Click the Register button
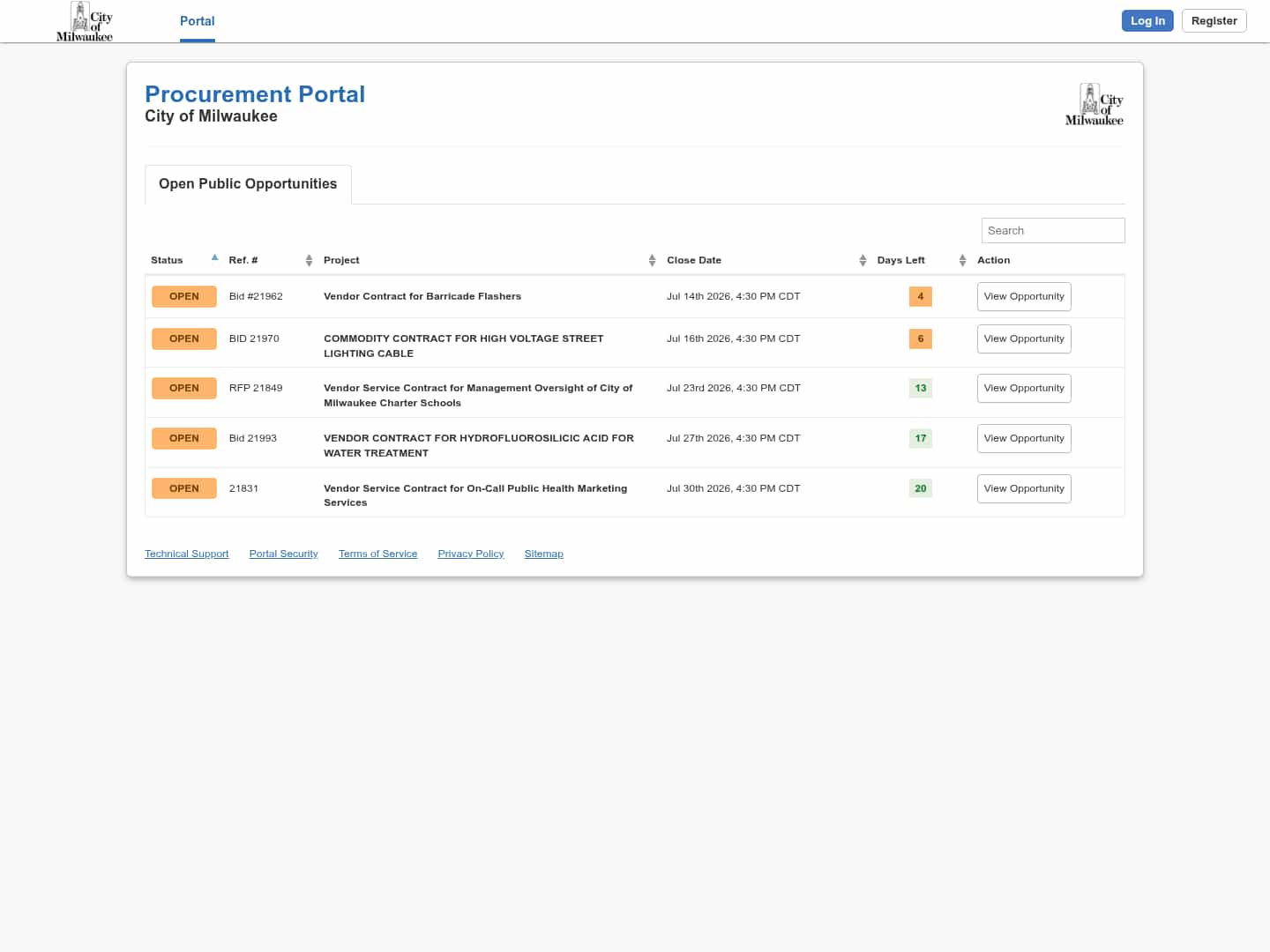Screen dimensions: 1270x952 [x=1214, y=21]
